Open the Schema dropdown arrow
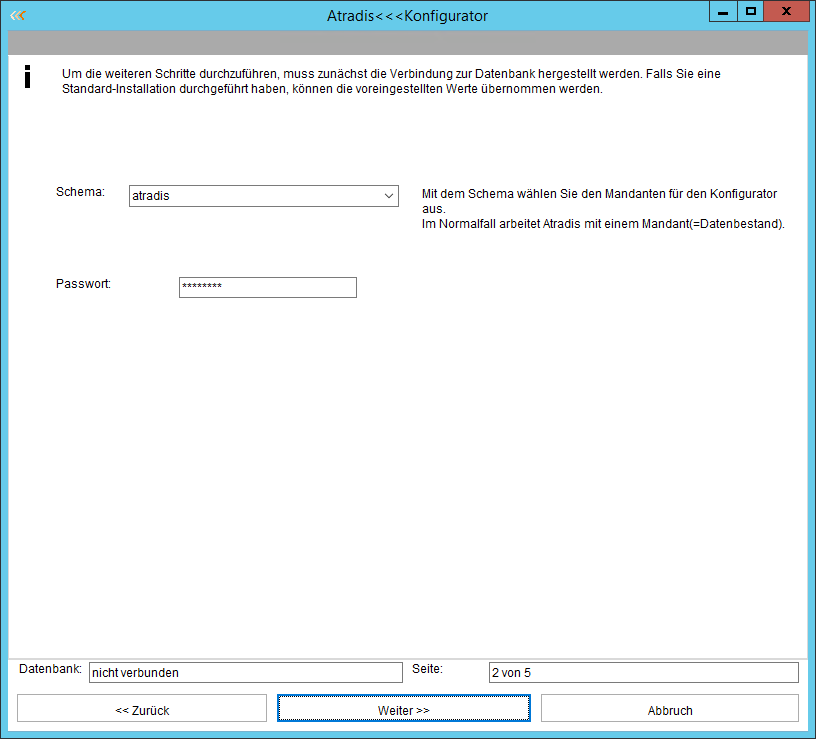 (x=389, y=196)
